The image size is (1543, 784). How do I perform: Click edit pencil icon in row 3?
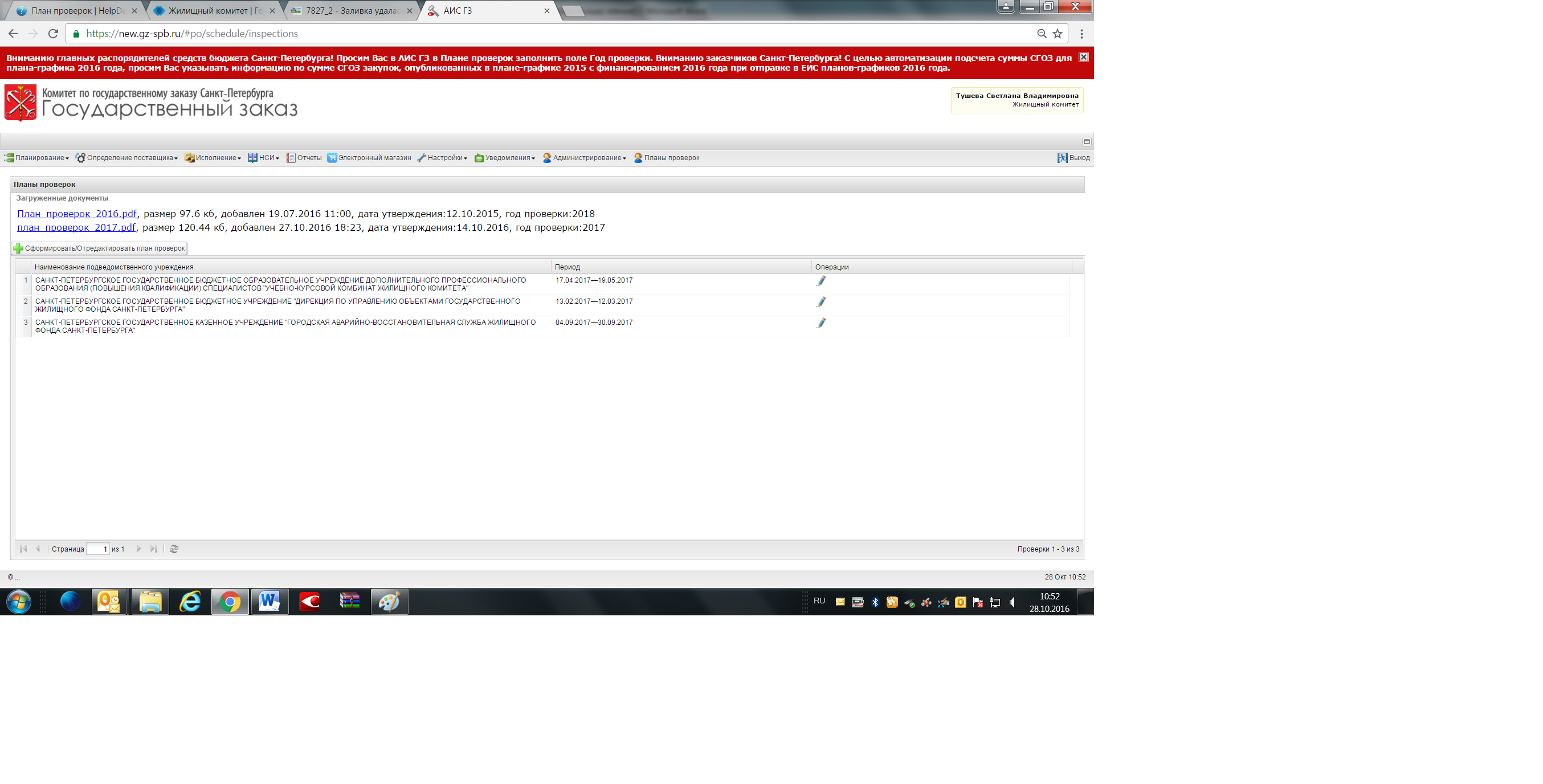point(821,323)
